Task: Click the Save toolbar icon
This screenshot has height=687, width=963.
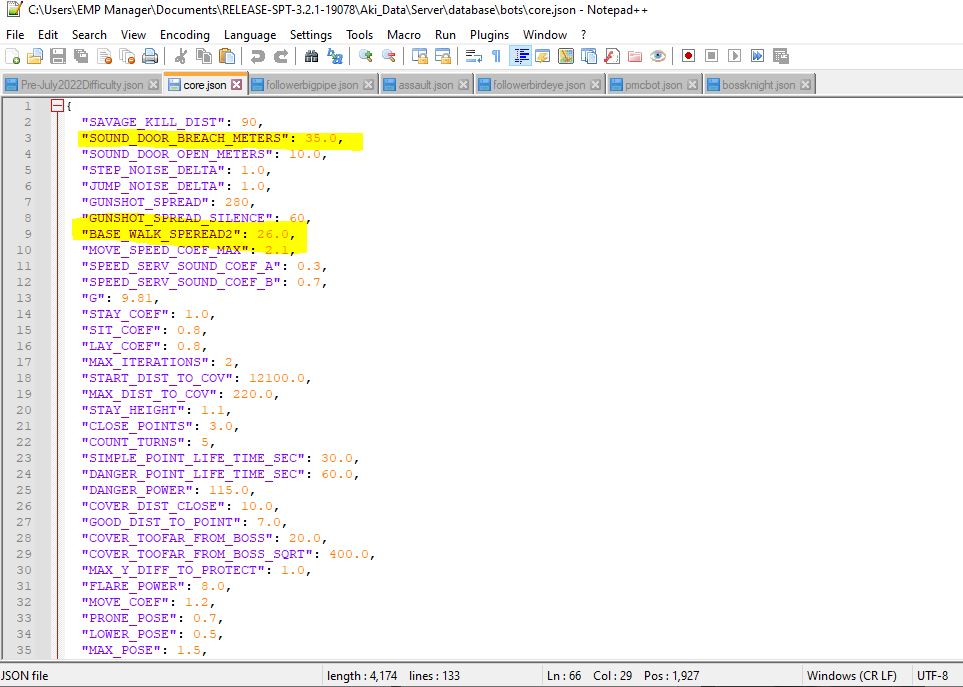Action: click(x=58, y=56)
